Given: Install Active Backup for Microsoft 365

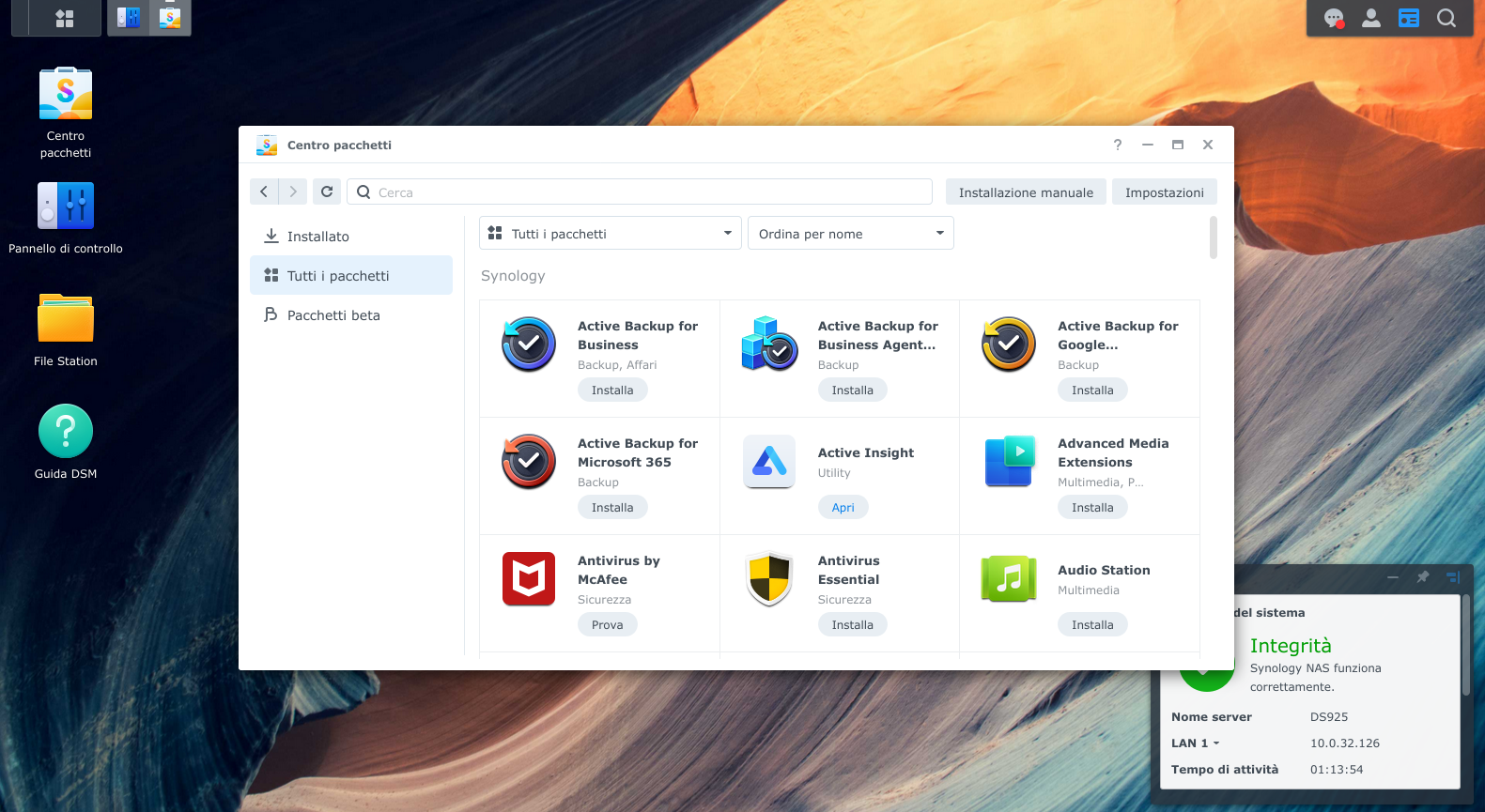Looking at the screenshot, I should [x=612, y=508].
